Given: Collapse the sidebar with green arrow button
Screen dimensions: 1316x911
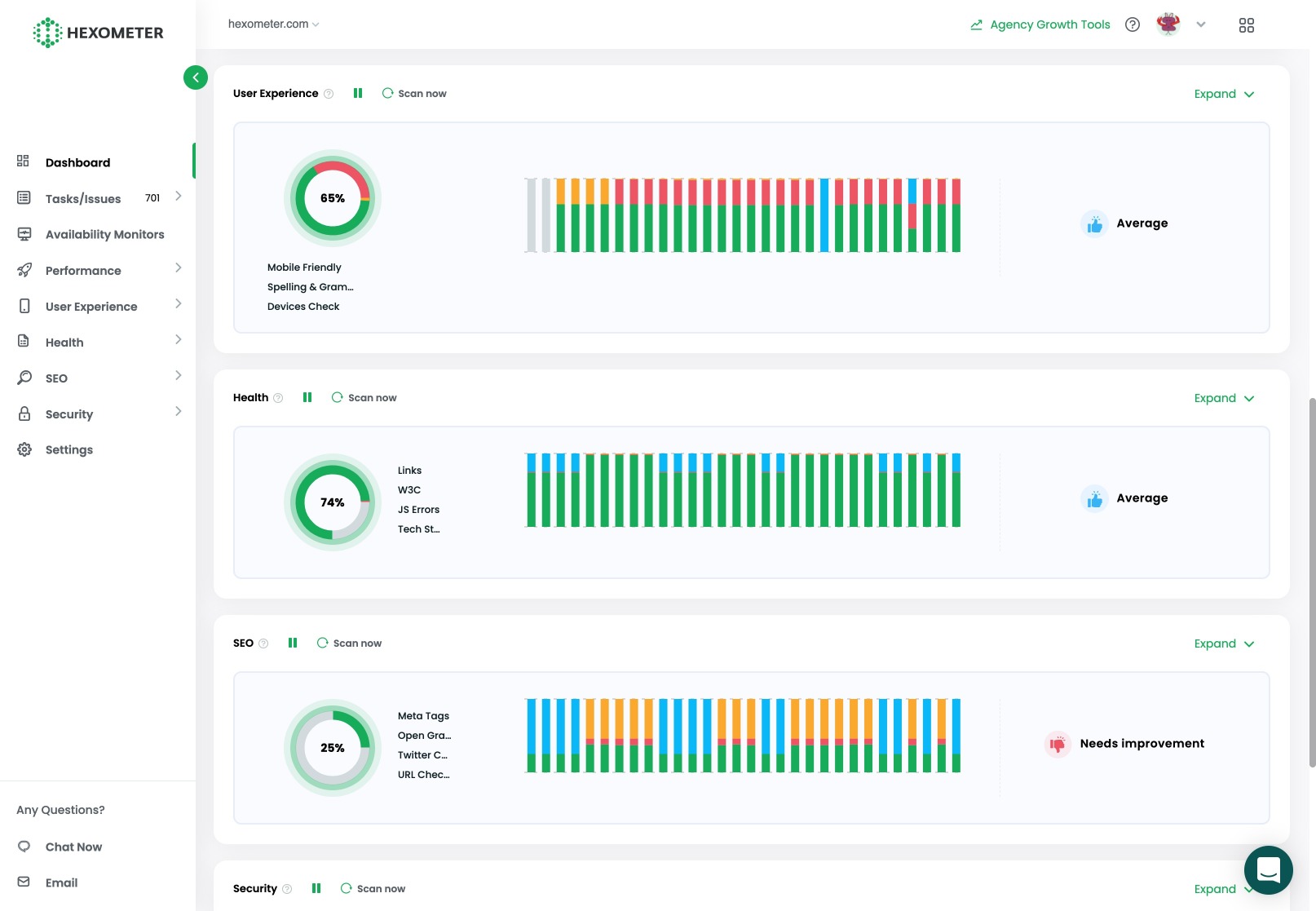Looking at the screenshot, I should [196, 77].
